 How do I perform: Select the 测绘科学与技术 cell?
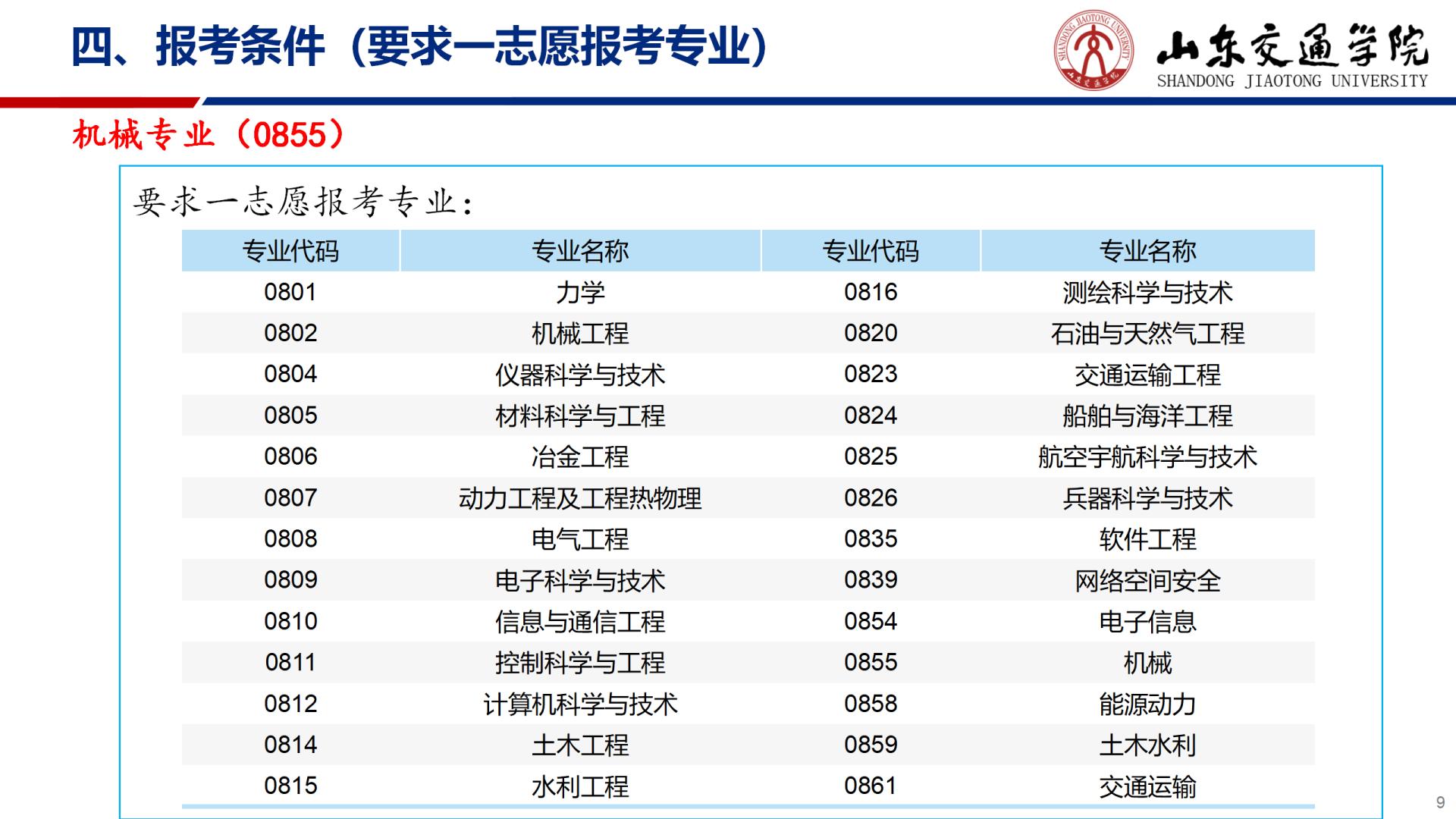pyautogui.click(x=1147, y=292)
